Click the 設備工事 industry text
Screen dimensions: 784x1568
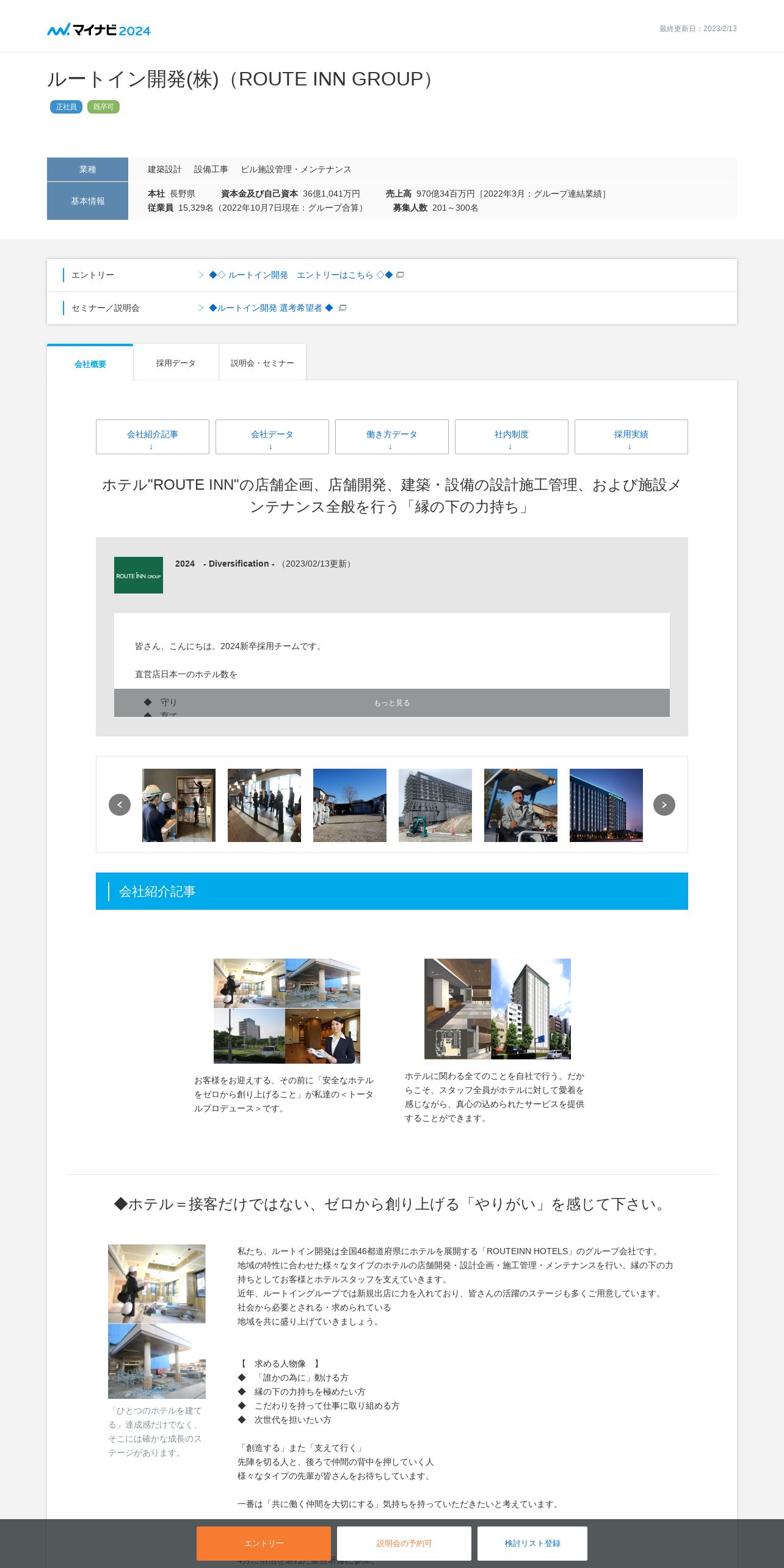(x=211, y=169)
